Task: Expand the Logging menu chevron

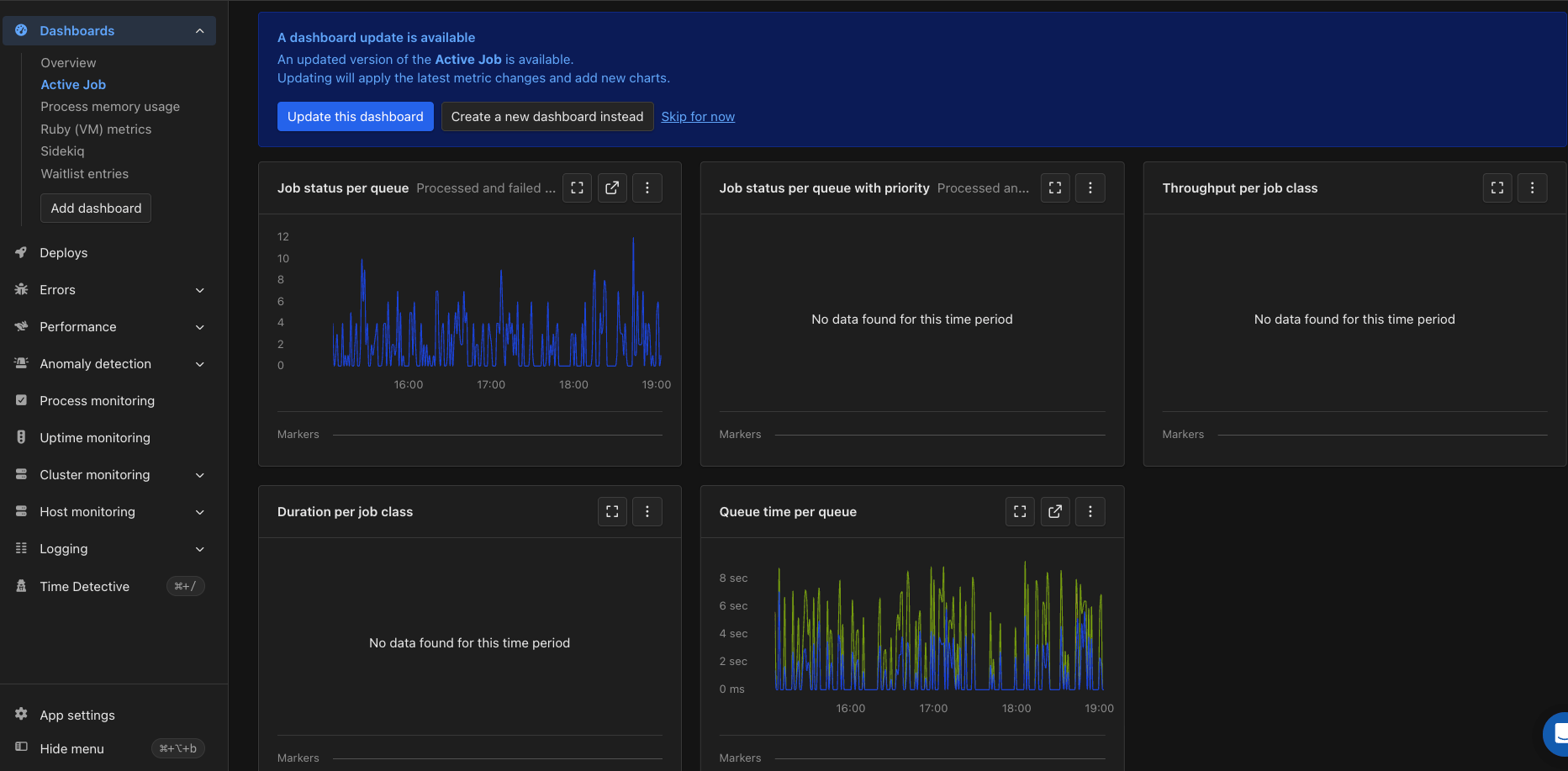Action: pyautogui.click(x=200, y=549)
